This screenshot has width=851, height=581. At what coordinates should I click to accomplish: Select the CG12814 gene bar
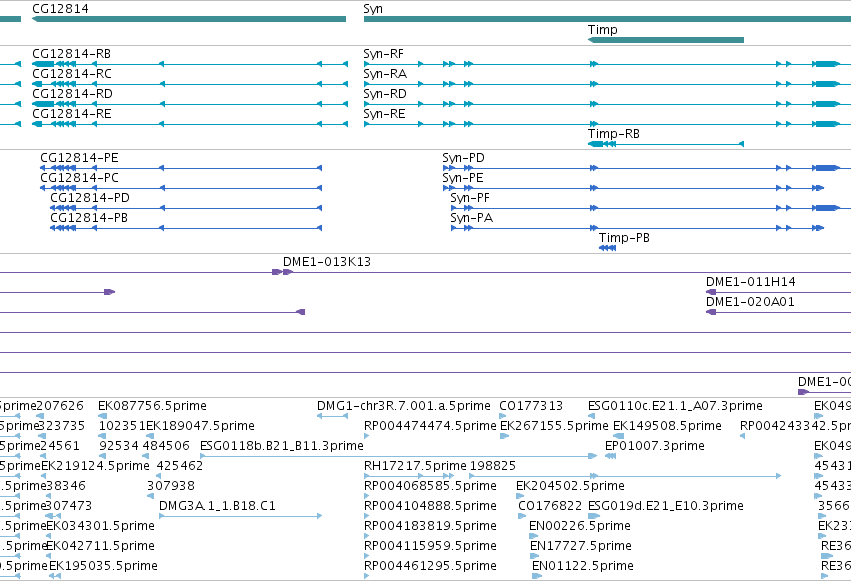189,19
